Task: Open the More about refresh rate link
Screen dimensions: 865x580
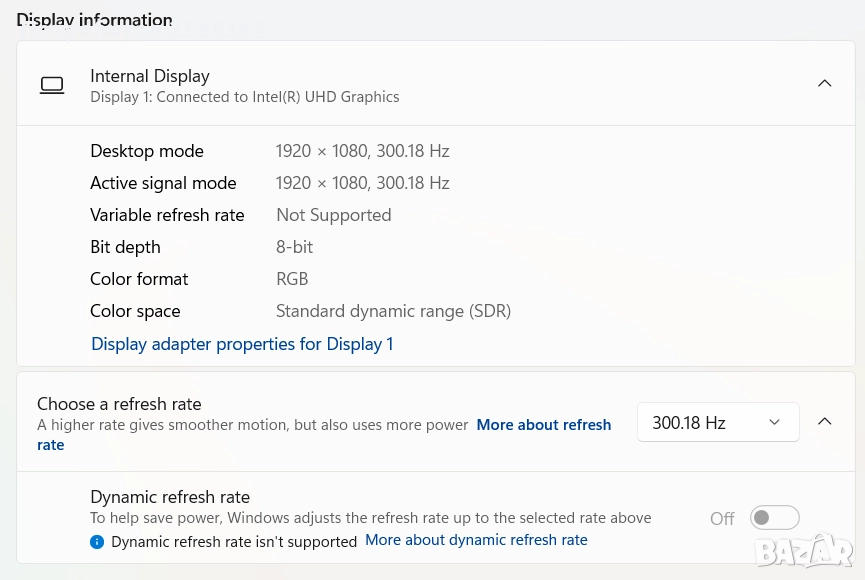Action: click(543, 425)
